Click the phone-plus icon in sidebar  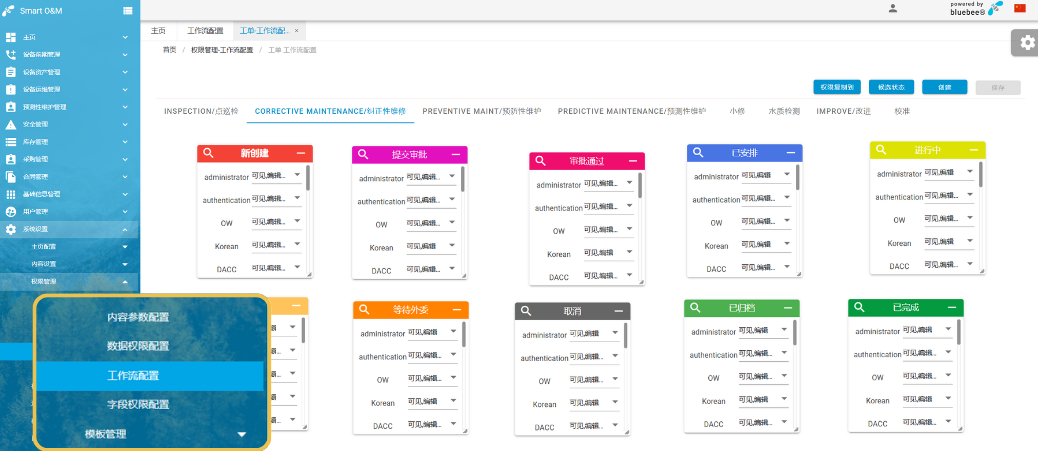[11, 54]
